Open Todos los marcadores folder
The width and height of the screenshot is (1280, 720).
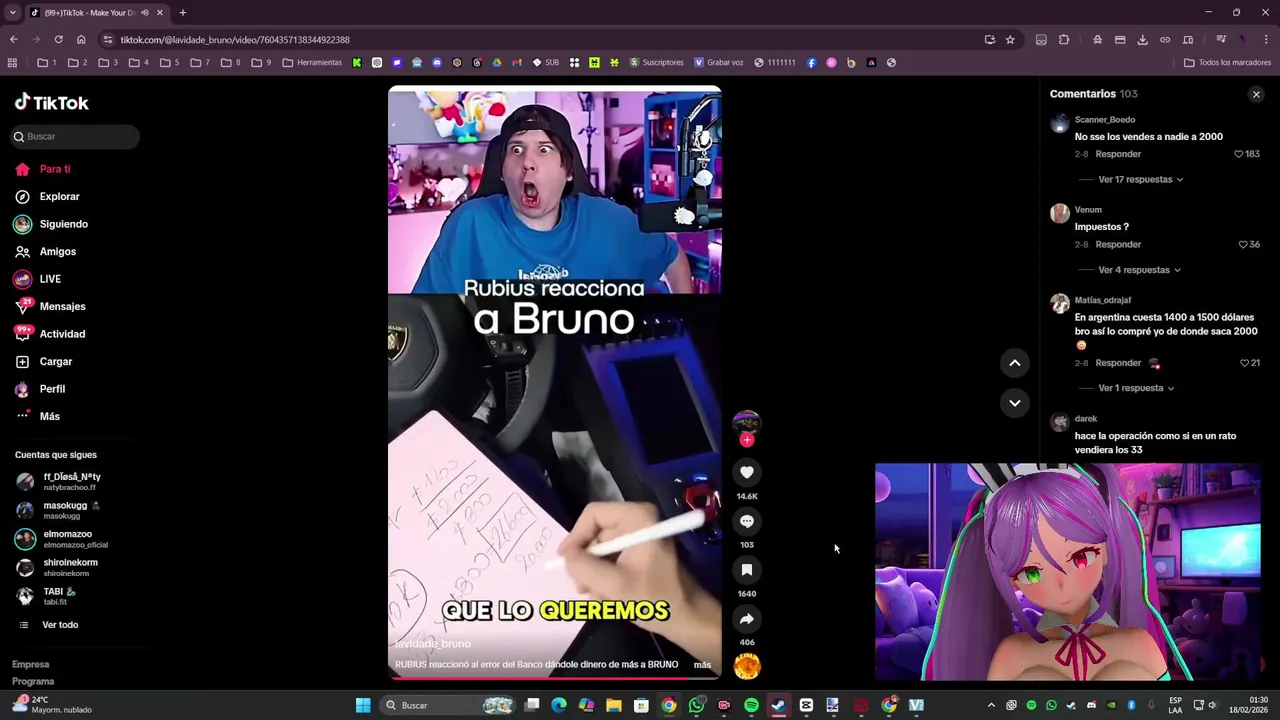(1227, 62)
